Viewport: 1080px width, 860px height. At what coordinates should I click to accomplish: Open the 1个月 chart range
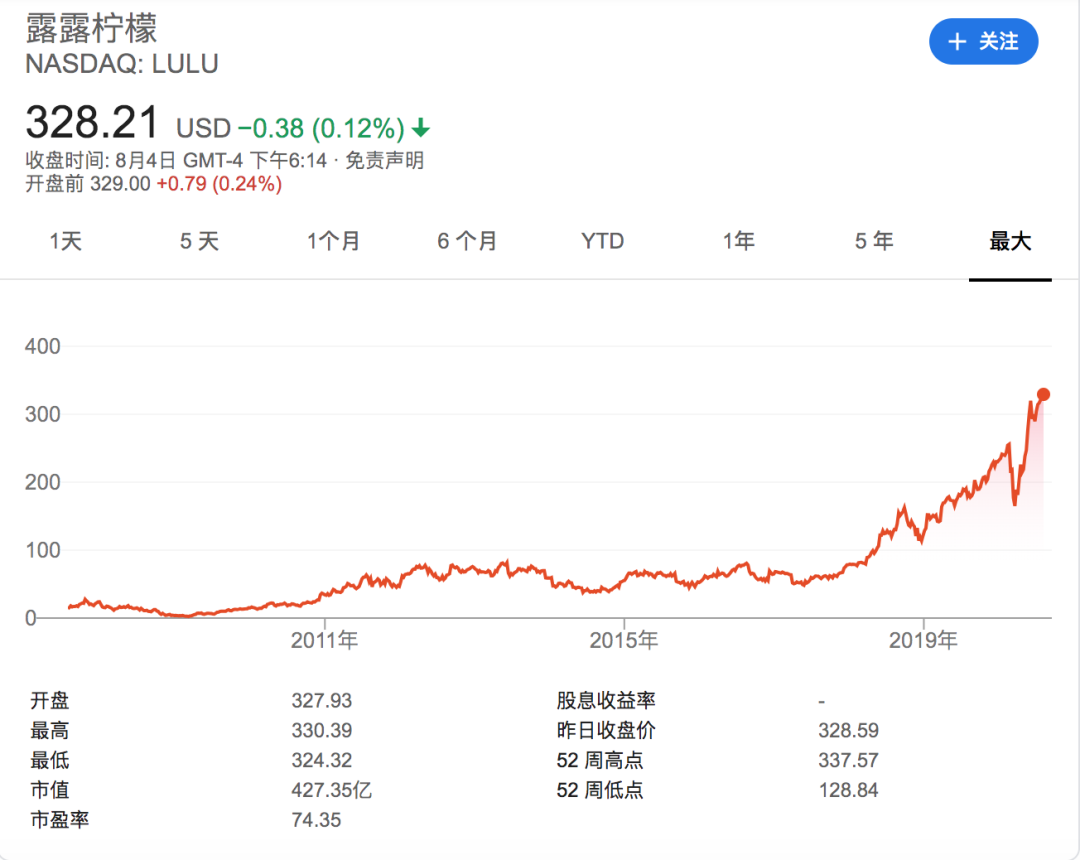[x=333, y=241]
